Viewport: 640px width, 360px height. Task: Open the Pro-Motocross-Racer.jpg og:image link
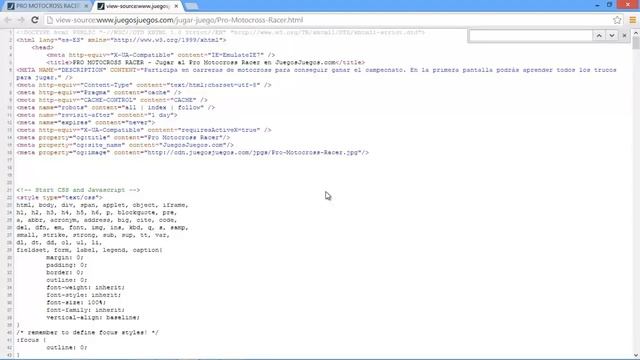pyautogui.click(x=252, y=152)
